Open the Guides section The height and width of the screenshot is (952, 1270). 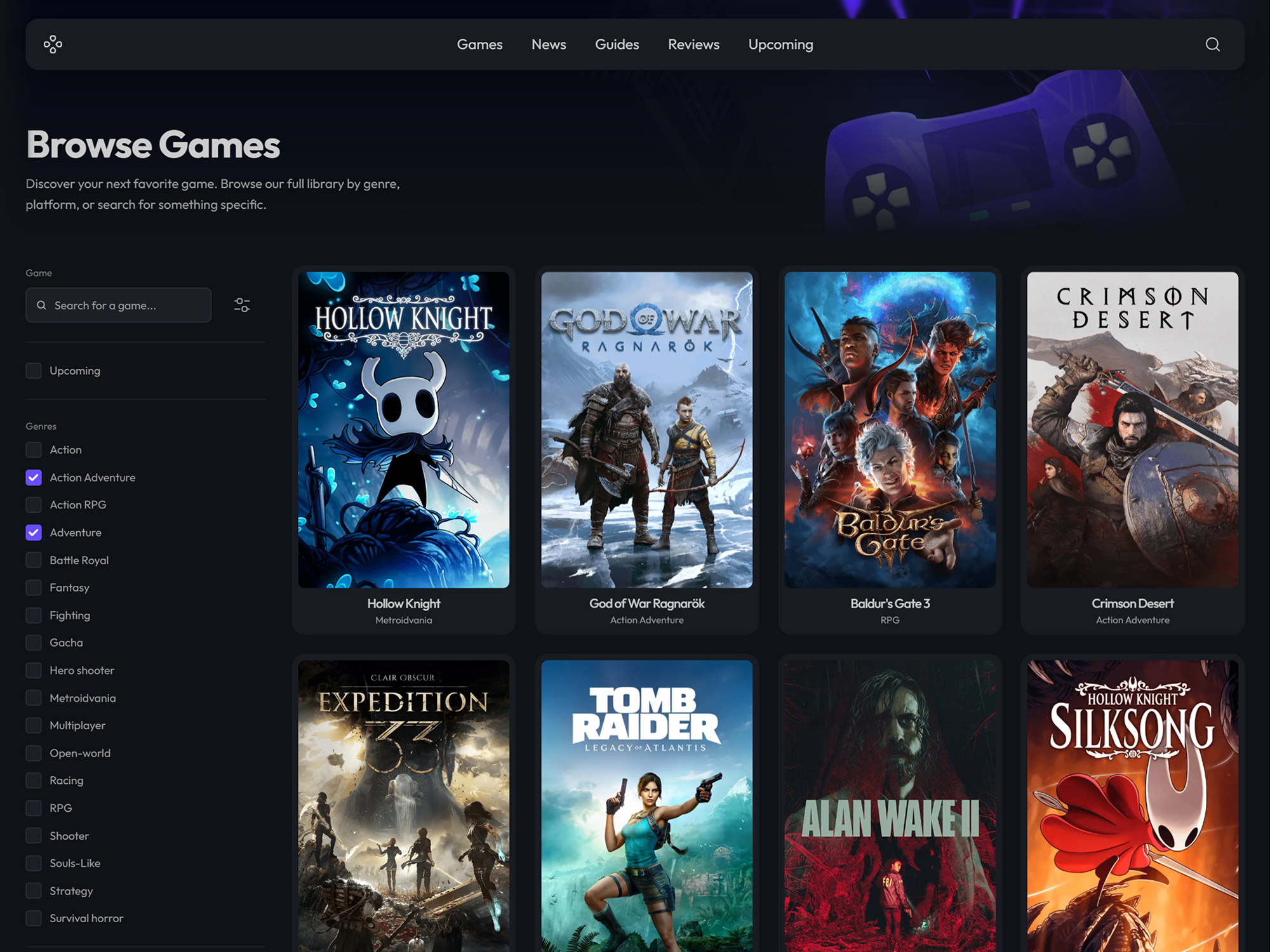(617, 44)
